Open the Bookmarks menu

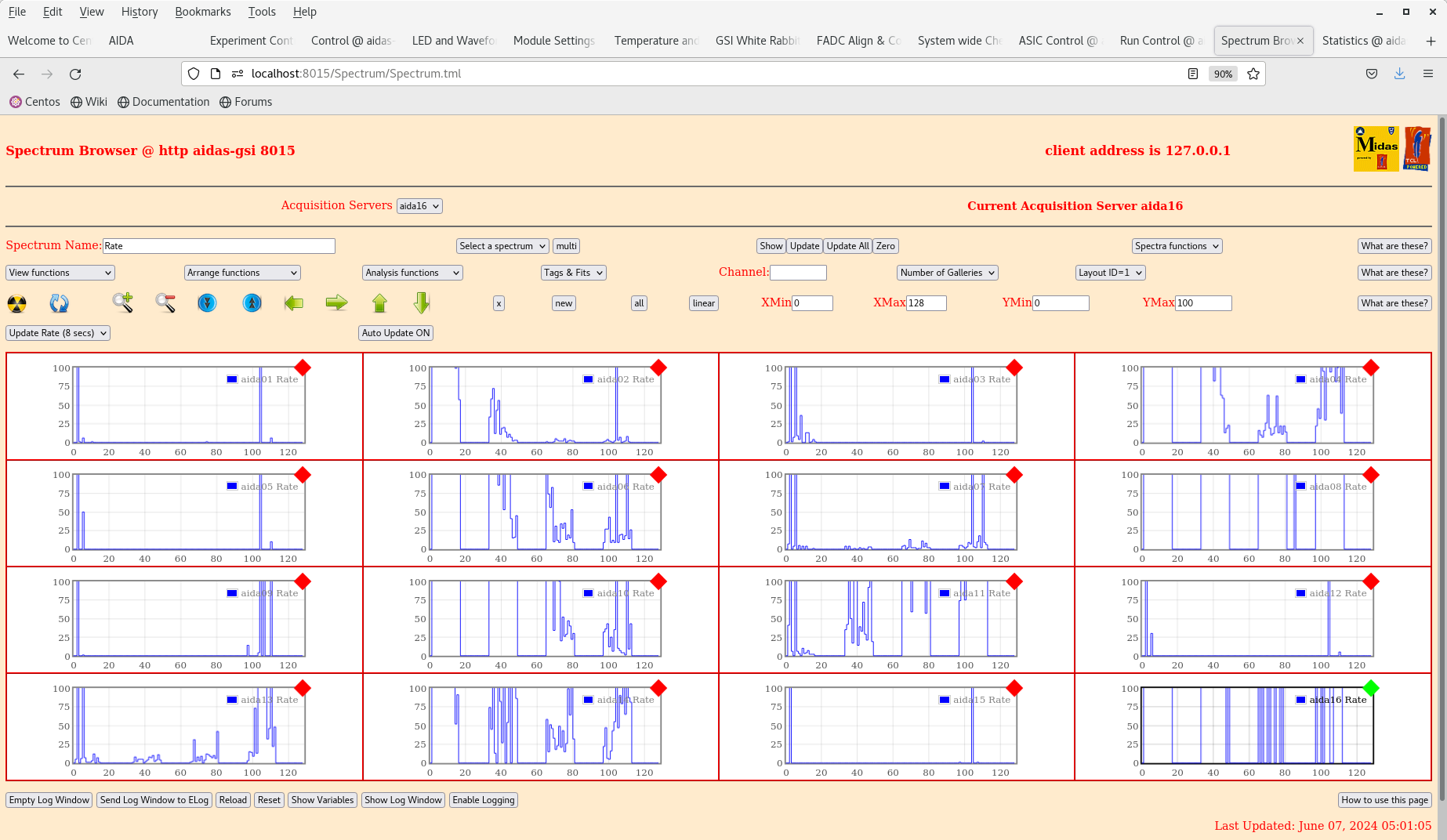(x=202, y=12)
